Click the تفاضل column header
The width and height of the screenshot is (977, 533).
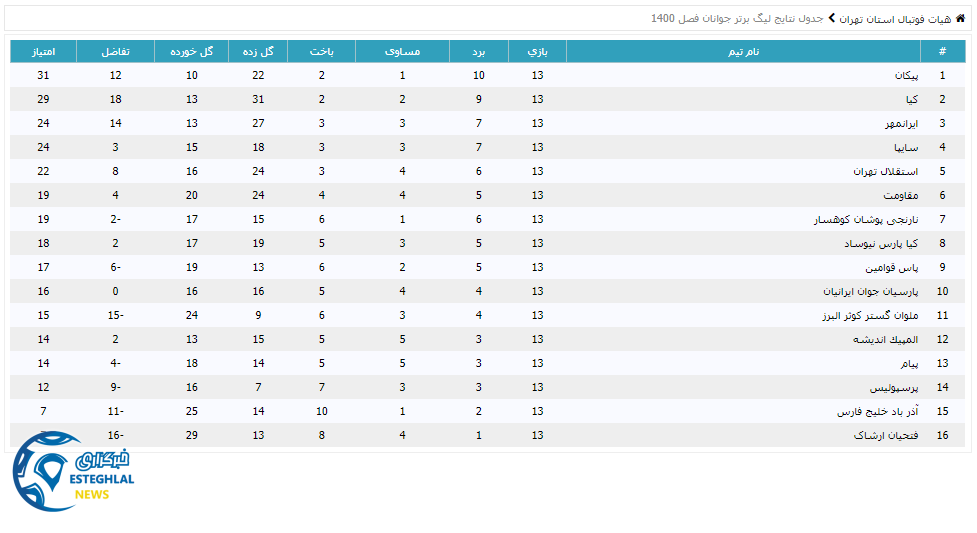(x=115, y=51)
